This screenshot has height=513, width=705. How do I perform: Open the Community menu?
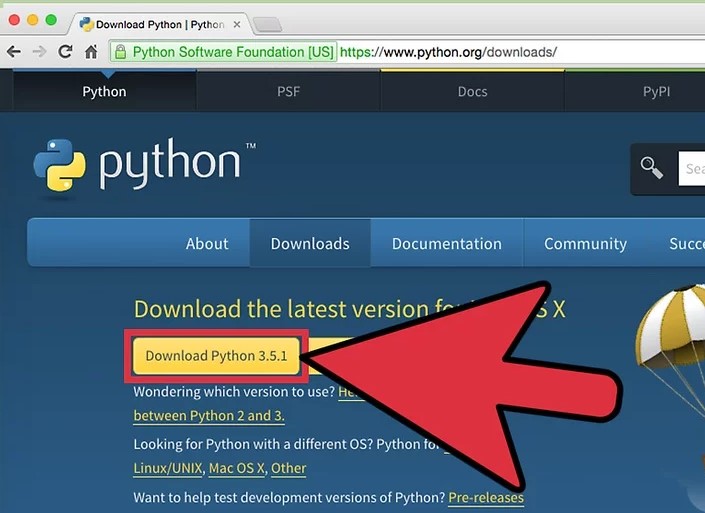pyautogui.click(x=585, y=243)
